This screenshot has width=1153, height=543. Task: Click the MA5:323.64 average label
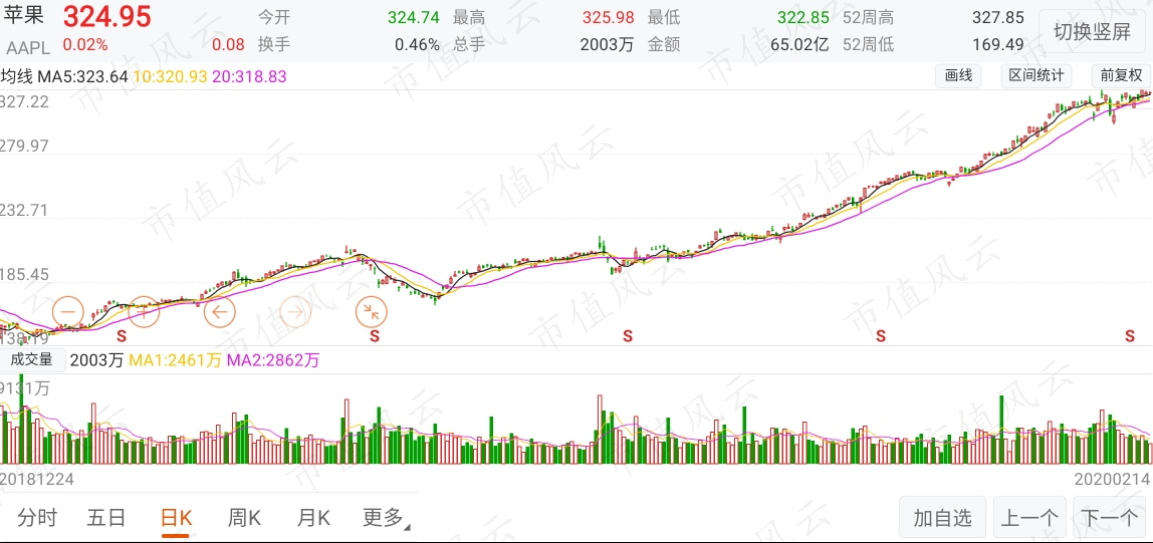click(x=83, y=77)
